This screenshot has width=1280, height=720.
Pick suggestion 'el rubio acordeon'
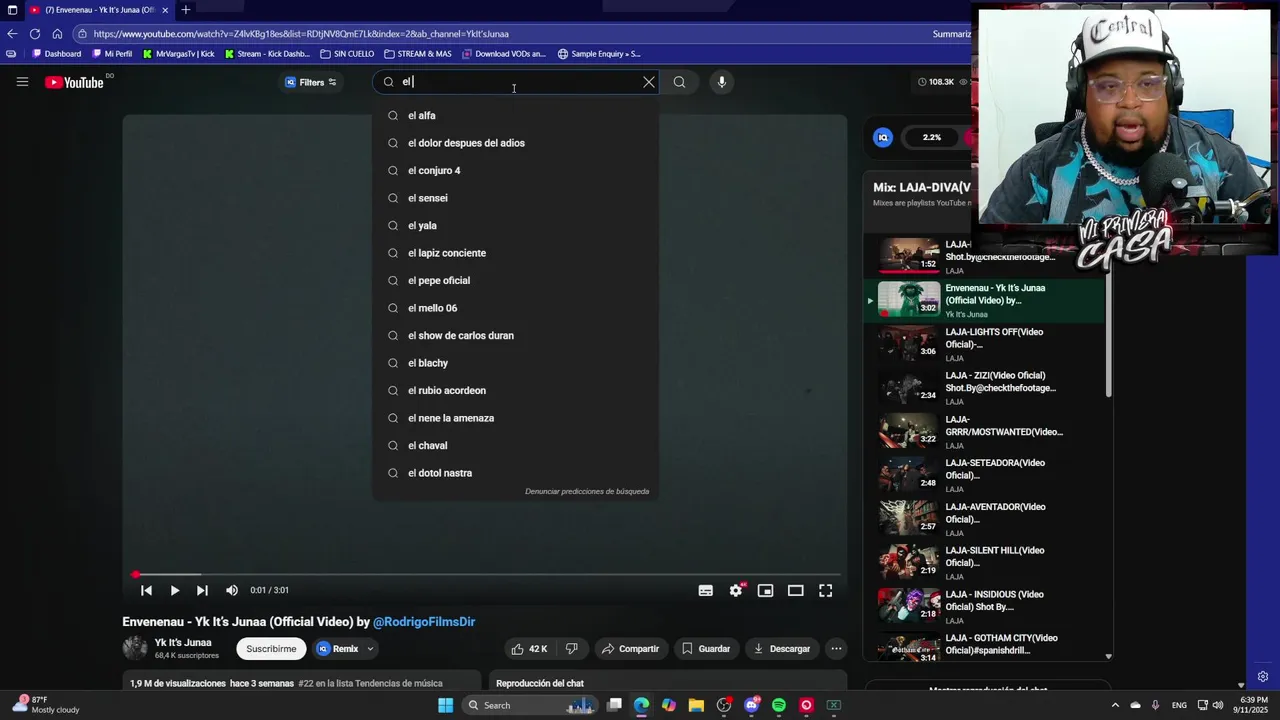[x=515, y=390]
